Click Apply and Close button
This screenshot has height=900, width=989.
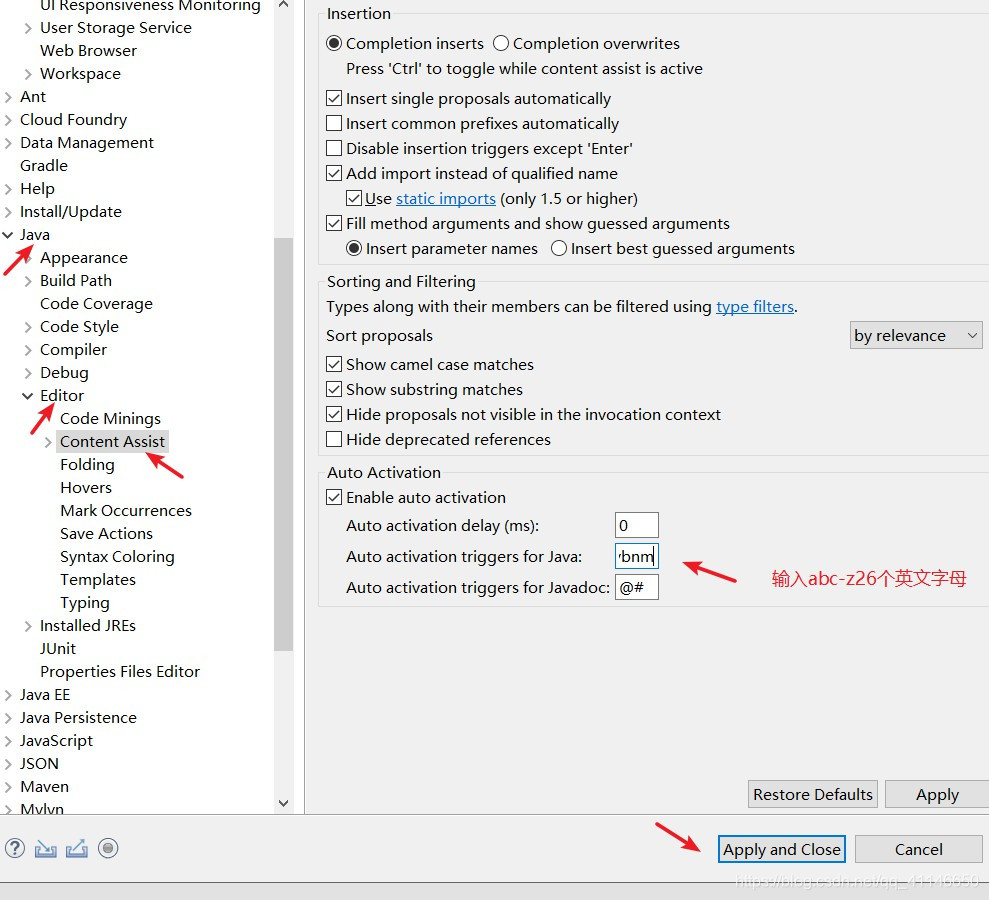click(x=781, y=849)
